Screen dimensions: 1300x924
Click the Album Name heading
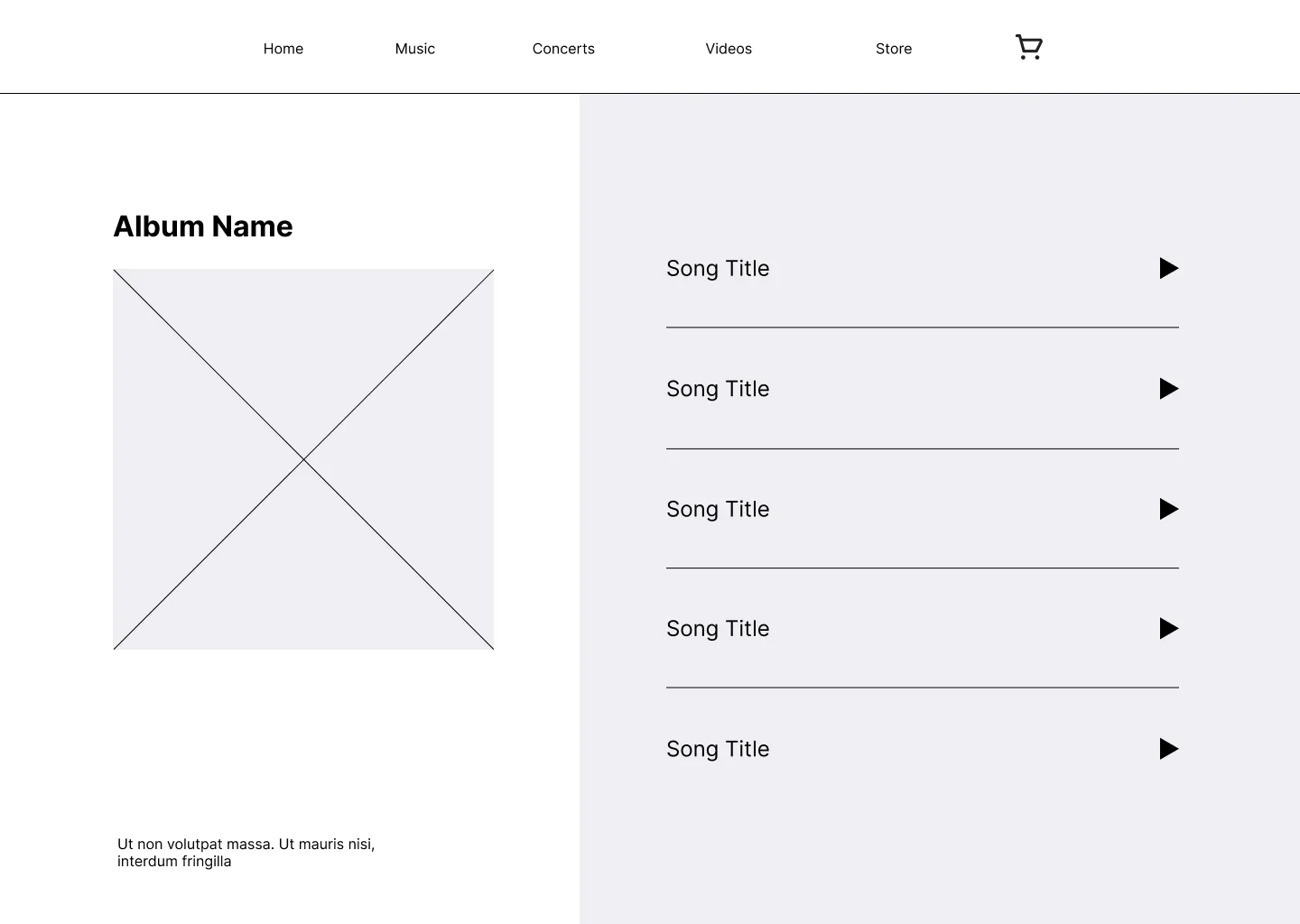203,226
